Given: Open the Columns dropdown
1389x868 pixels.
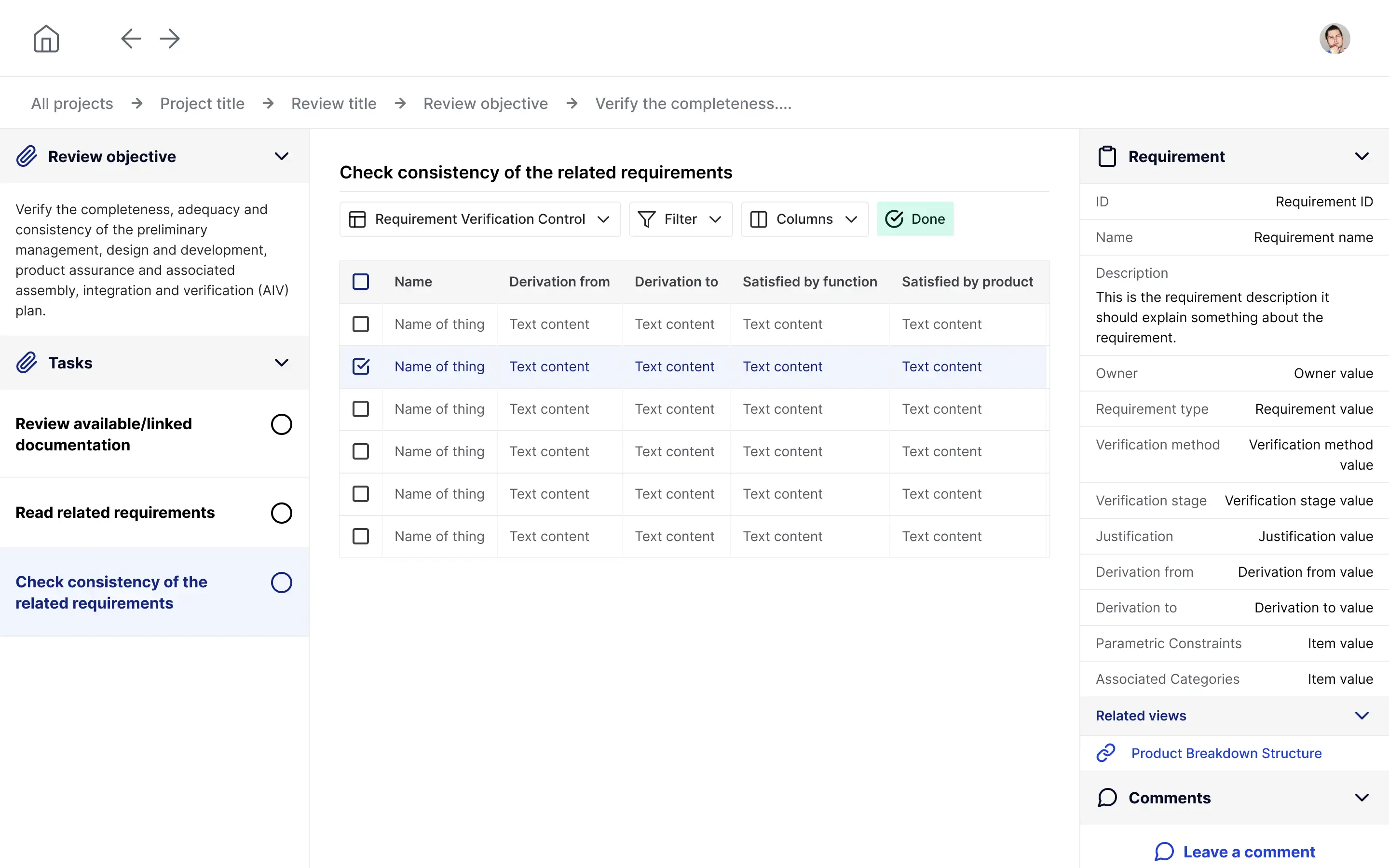Looking at the screenshot, I should pos(804,219).
